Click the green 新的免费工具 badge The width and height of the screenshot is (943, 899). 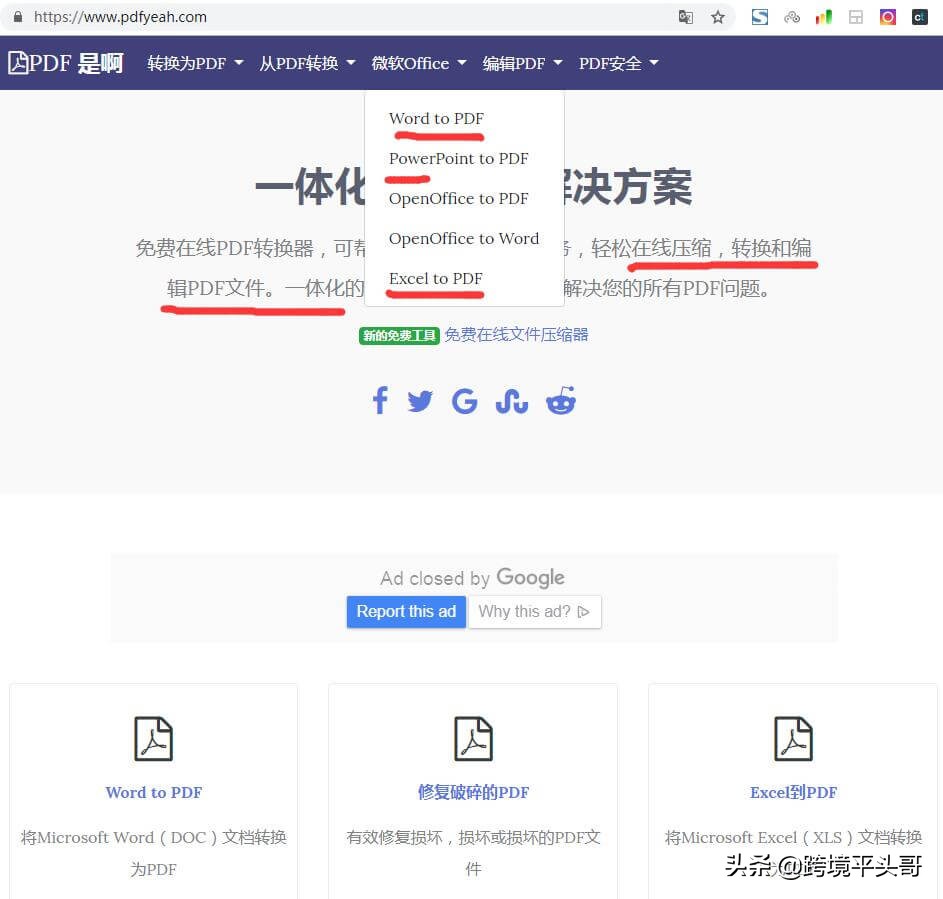coord(399,336)
